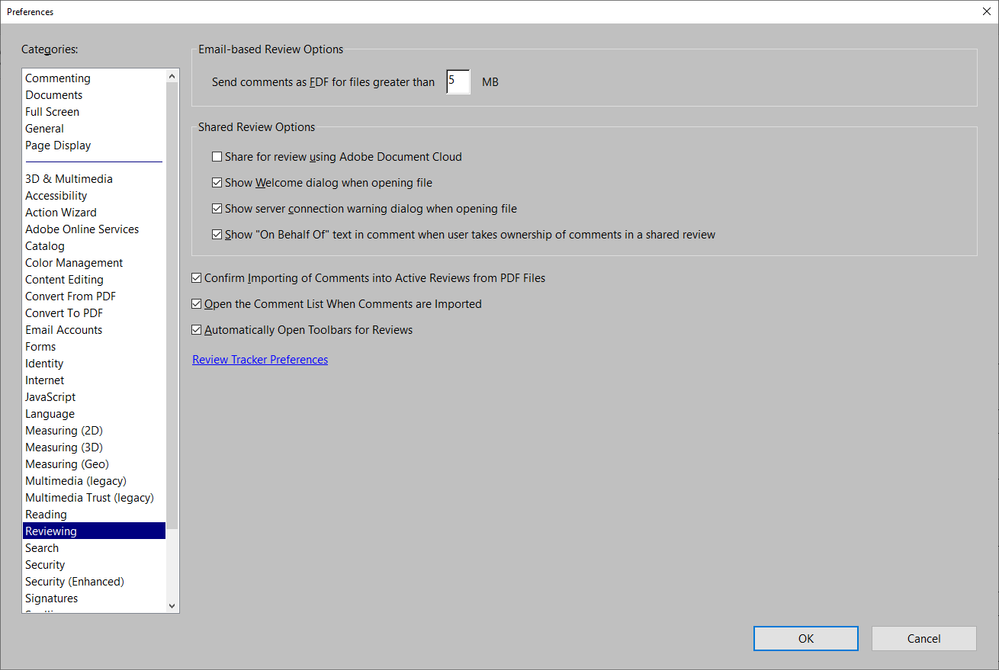This screenshot has width=999, height=670.
Task: Uncheck Show server connection warning dialog option
Action: 217,208
